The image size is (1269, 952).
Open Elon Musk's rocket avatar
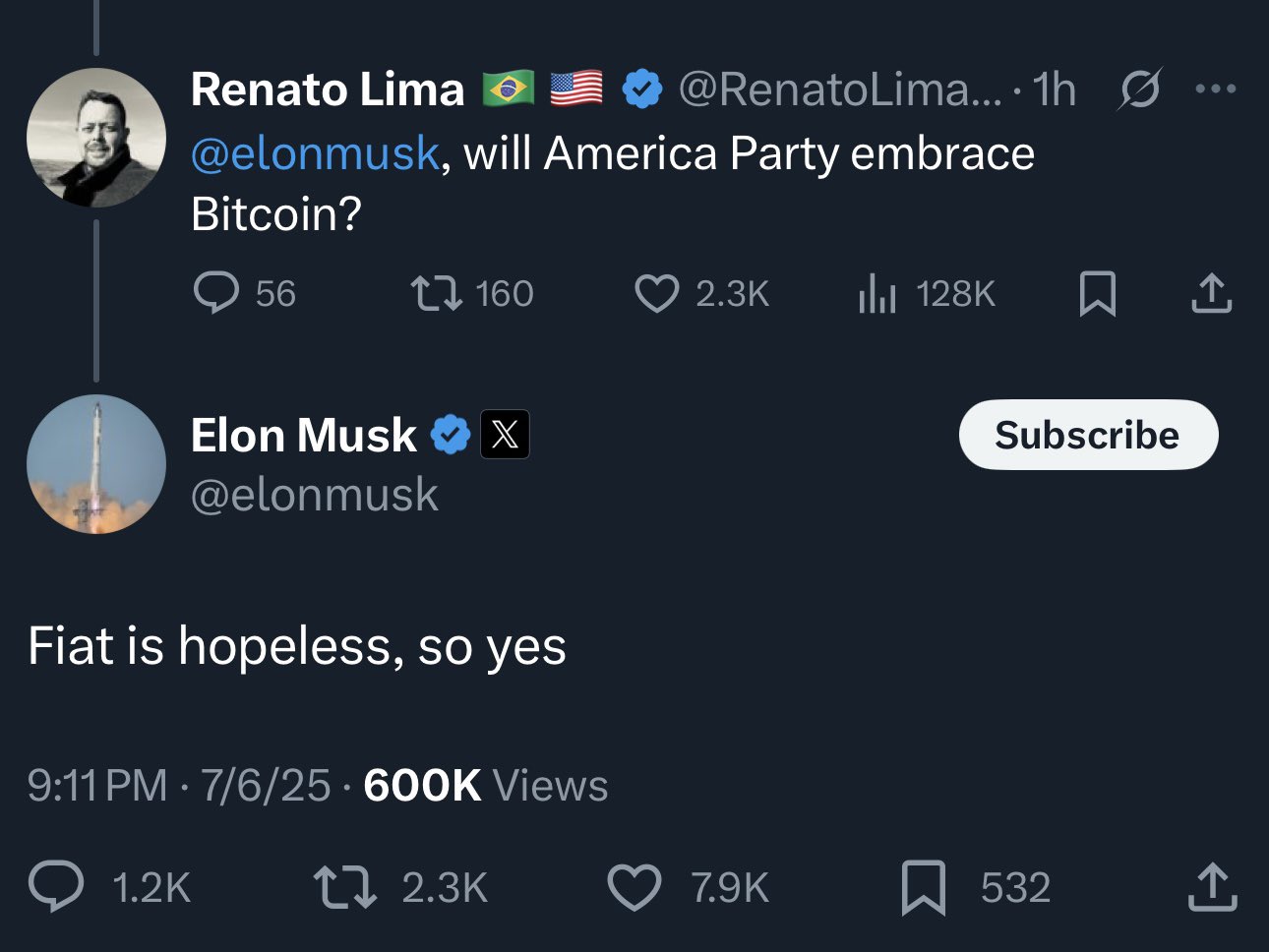[x=95, y=464]
